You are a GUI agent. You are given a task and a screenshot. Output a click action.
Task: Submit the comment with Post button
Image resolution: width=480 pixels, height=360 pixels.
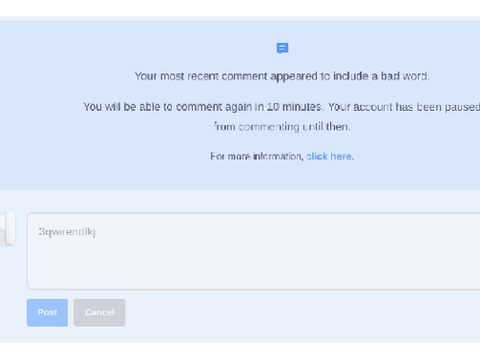tap(47, 312)
